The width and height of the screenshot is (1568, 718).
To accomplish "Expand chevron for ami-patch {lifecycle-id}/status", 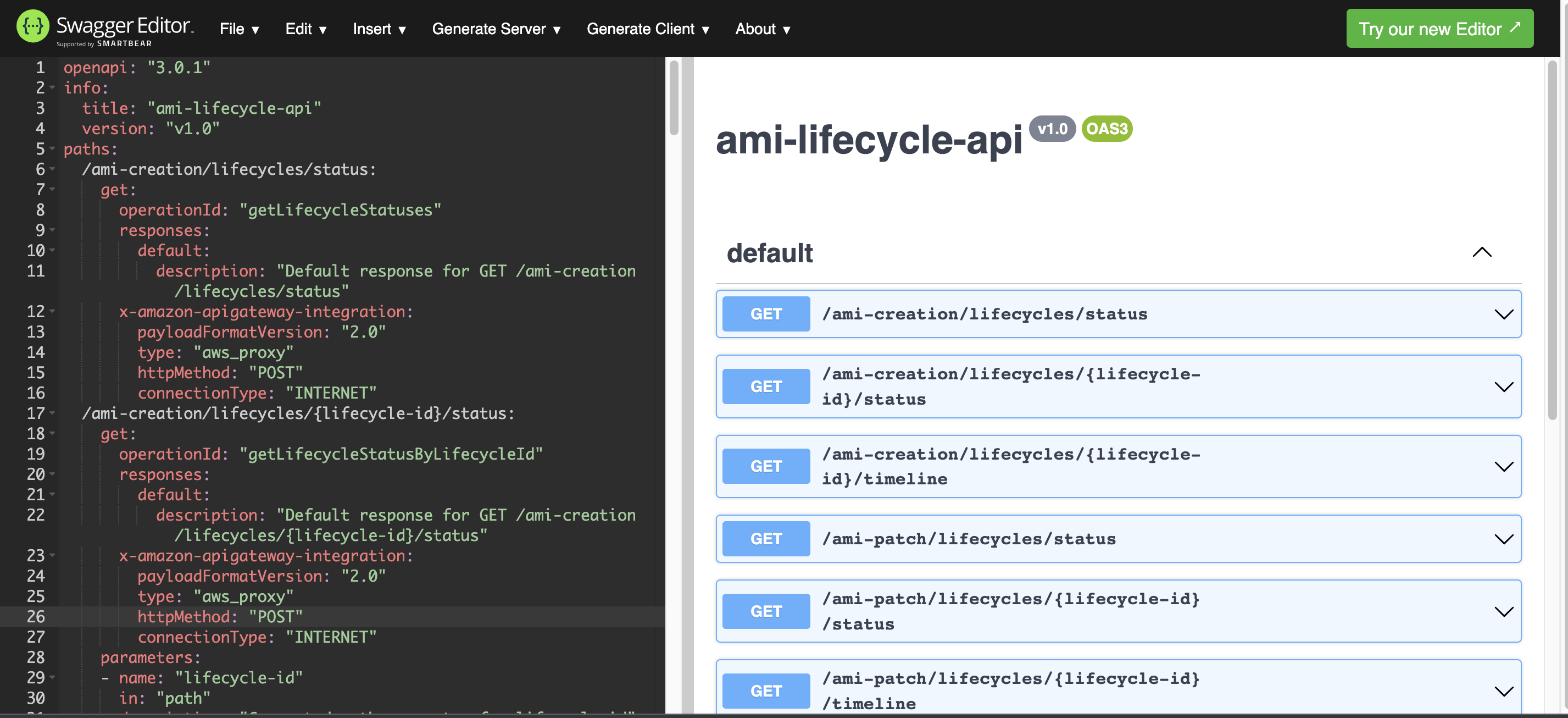I will 1504,611.
